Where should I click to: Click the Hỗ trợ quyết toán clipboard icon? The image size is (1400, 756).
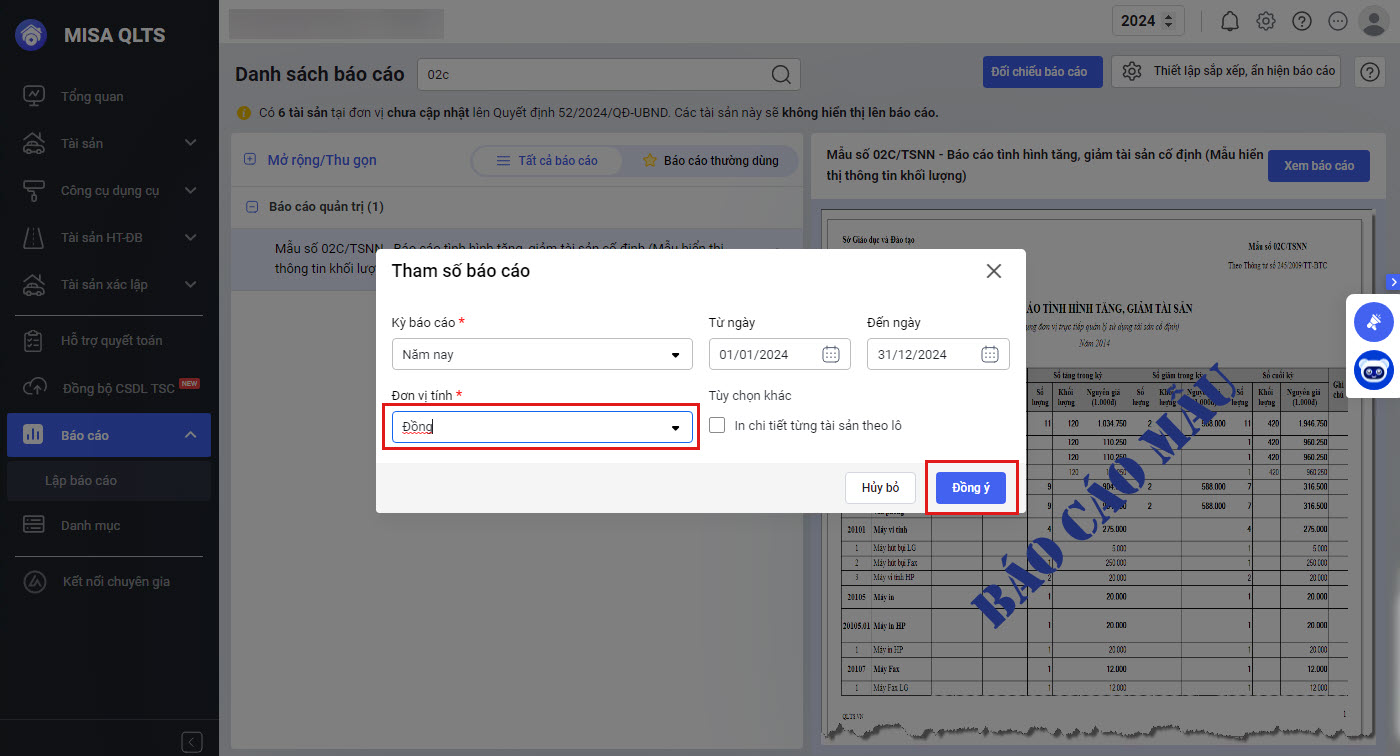click(34, 340)
